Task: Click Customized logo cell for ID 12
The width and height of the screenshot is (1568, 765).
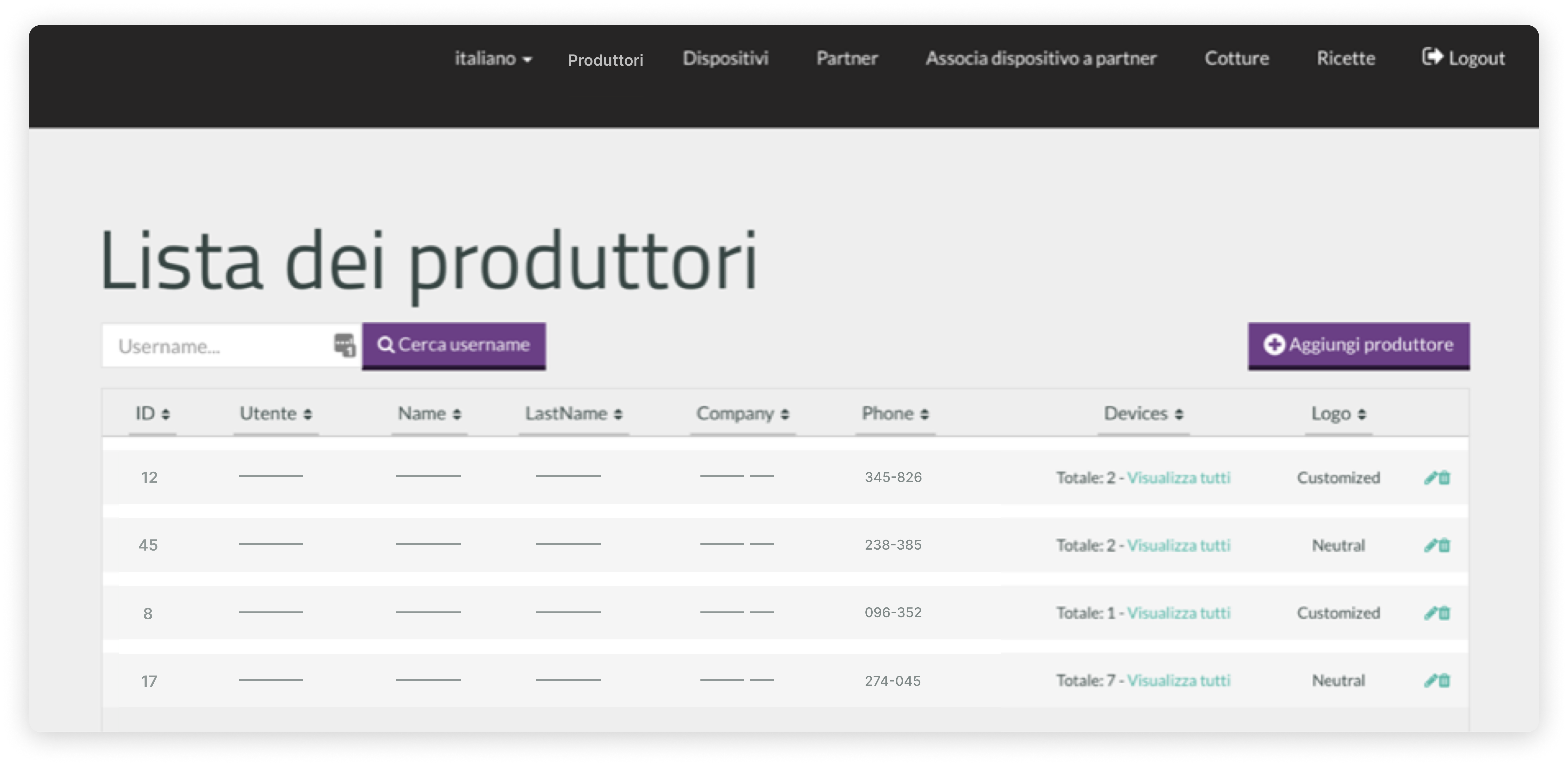Action: tap(1339, 478)
